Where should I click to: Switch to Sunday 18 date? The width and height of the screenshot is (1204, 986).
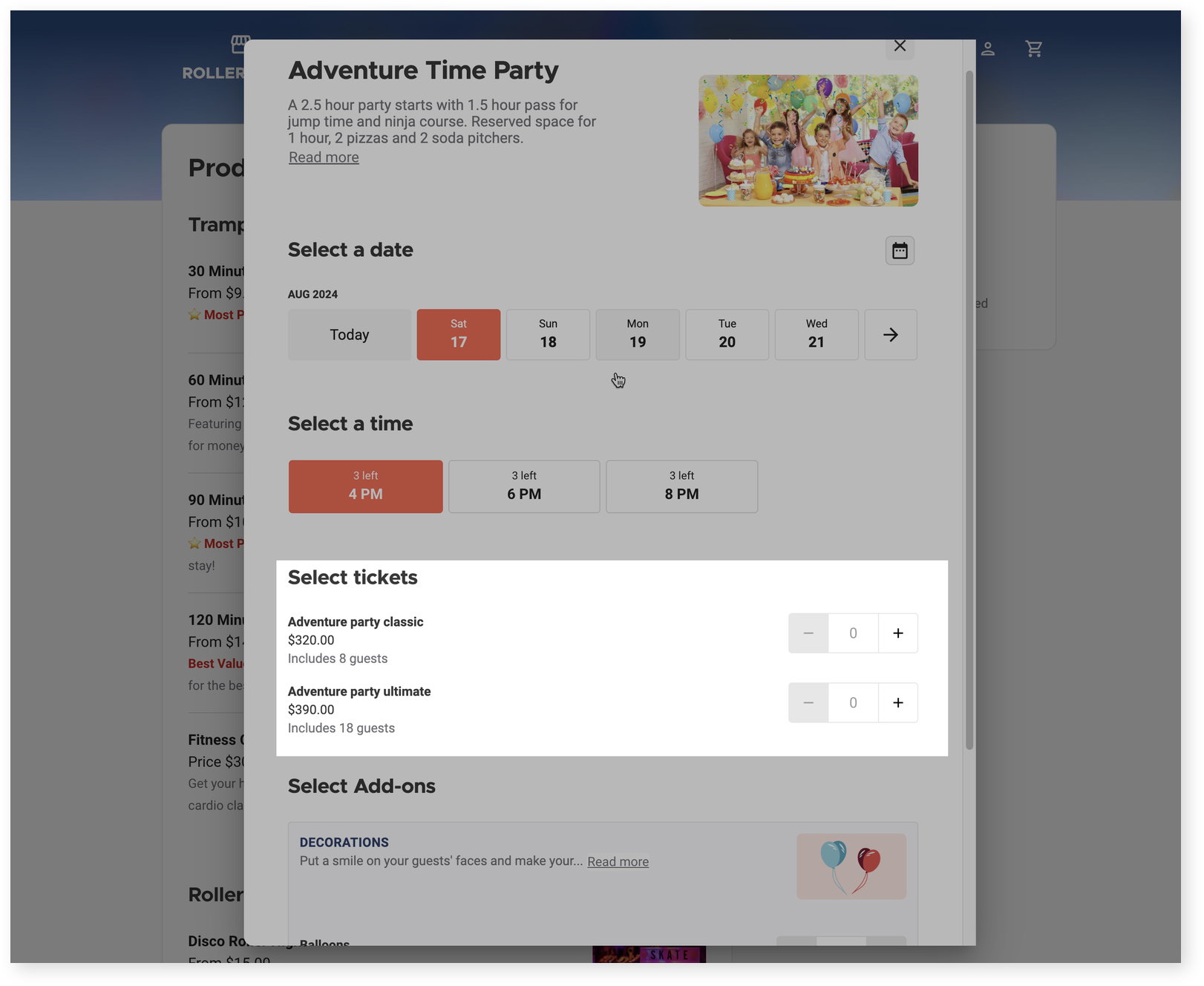[x=548, y=335]
